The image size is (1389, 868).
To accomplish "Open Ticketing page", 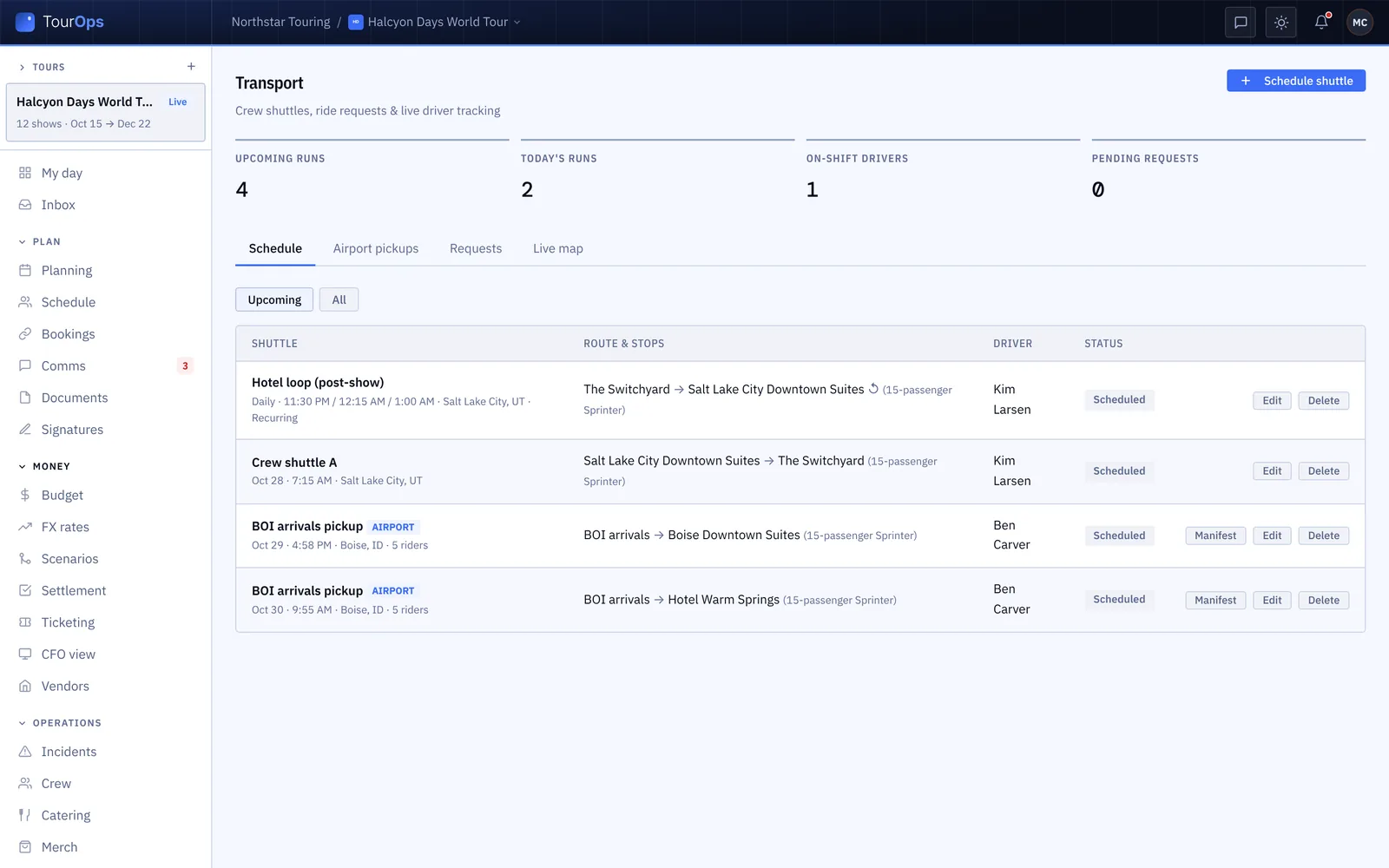I will tap(105, 622).
